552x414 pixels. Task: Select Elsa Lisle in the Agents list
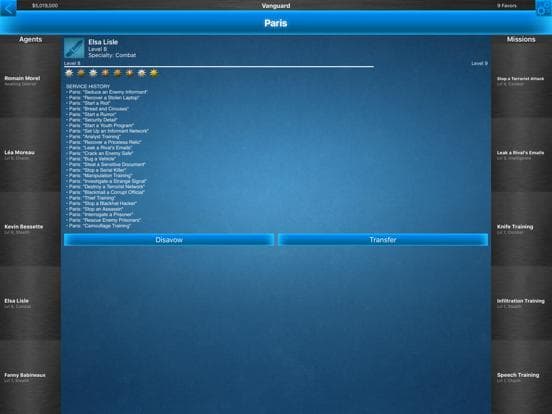tap(30, 303)
